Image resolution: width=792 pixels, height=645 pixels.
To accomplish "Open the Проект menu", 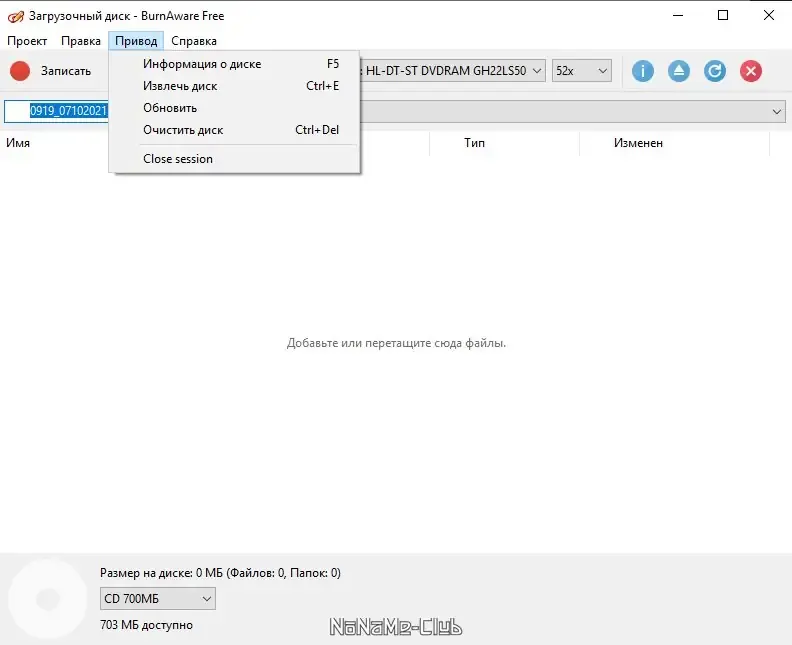I will click(27, 41).
